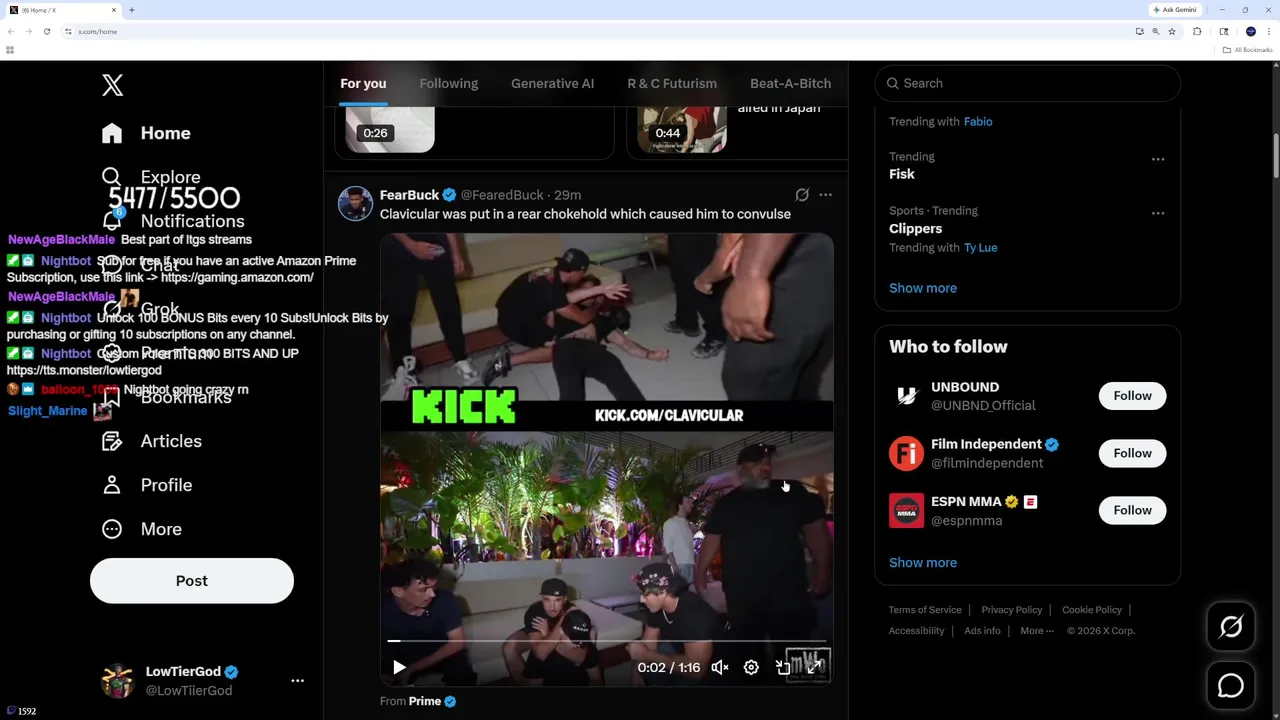Switch to the Generative AI tab
This screenshot has height=720, width=1280.
click(552, 83)
